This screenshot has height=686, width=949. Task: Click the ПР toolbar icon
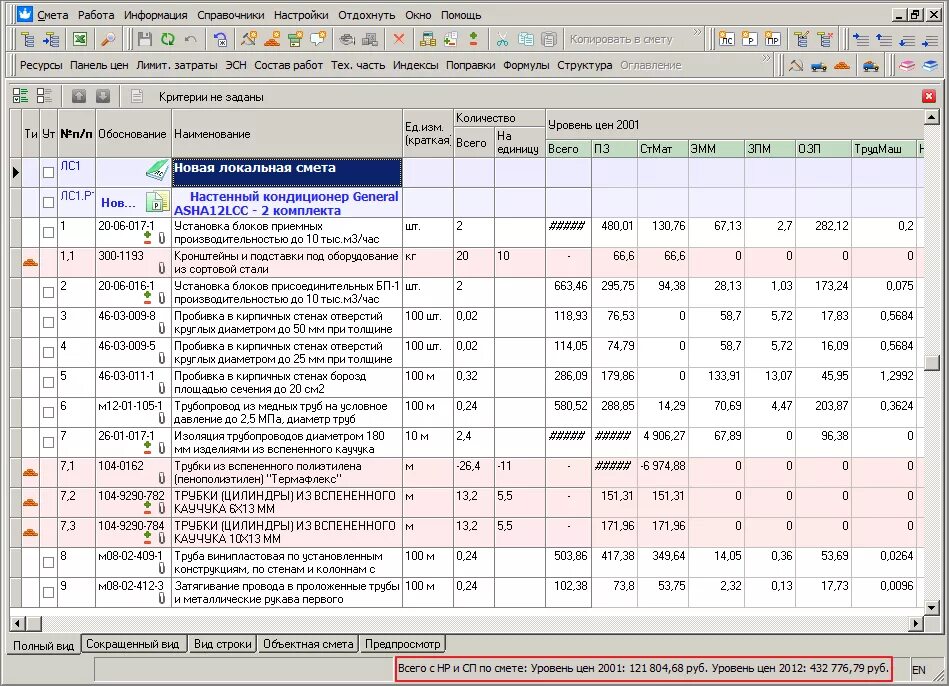pos(772,39)
